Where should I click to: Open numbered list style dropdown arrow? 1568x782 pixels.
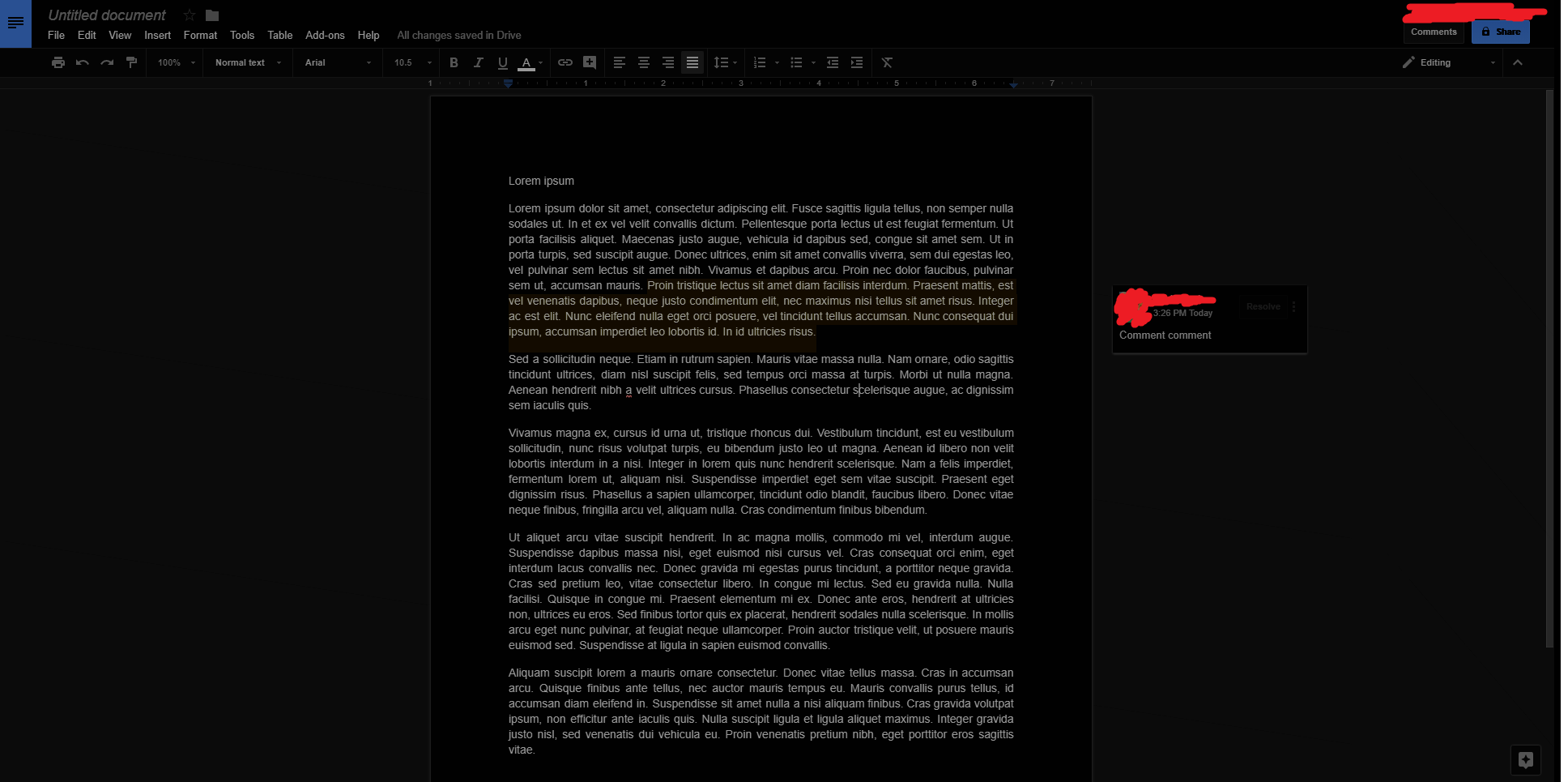(777, 62)
